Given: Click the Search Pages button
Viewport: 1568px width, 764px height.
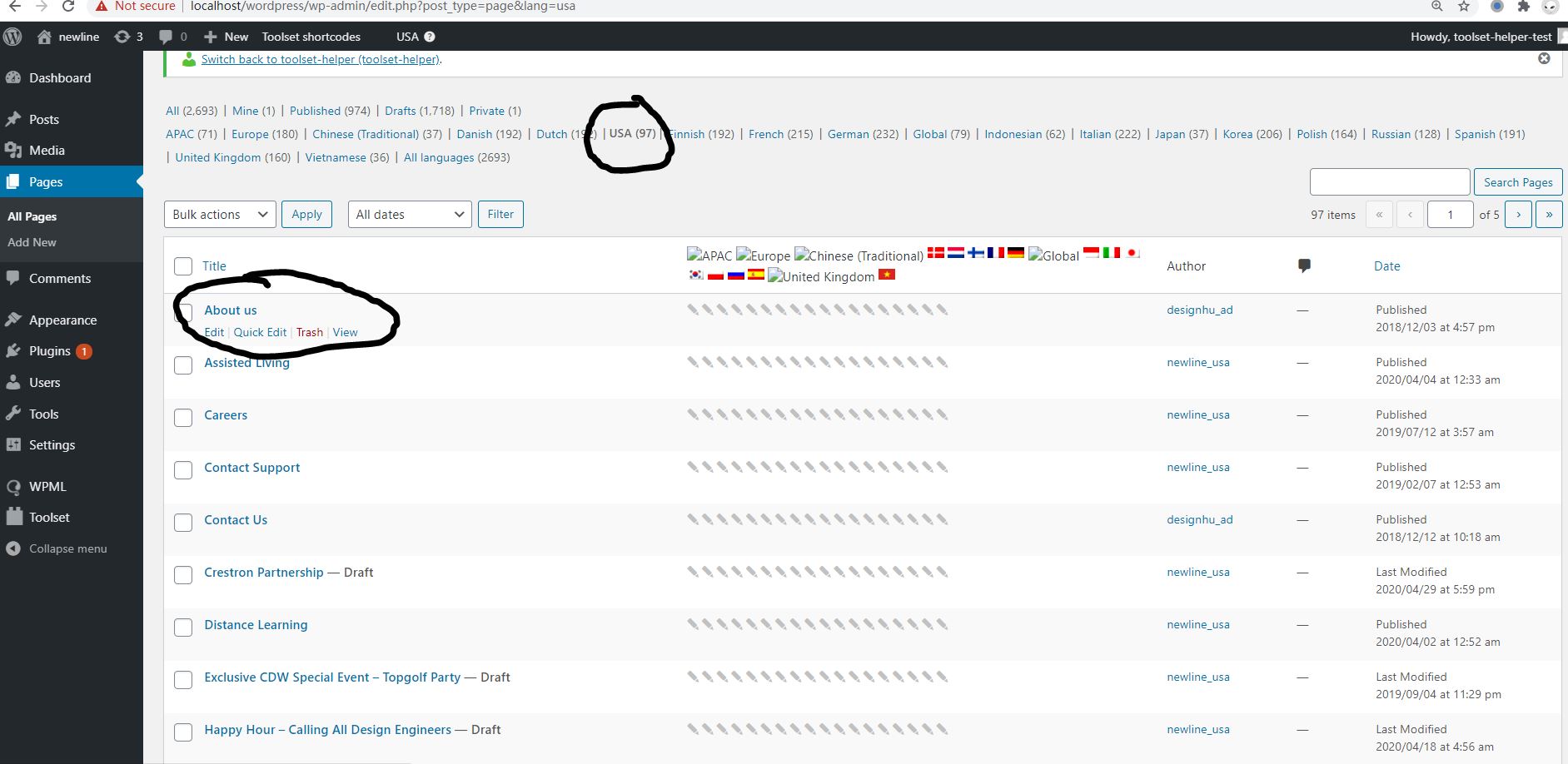Looking at the screenshot, I should (1517, 182).
